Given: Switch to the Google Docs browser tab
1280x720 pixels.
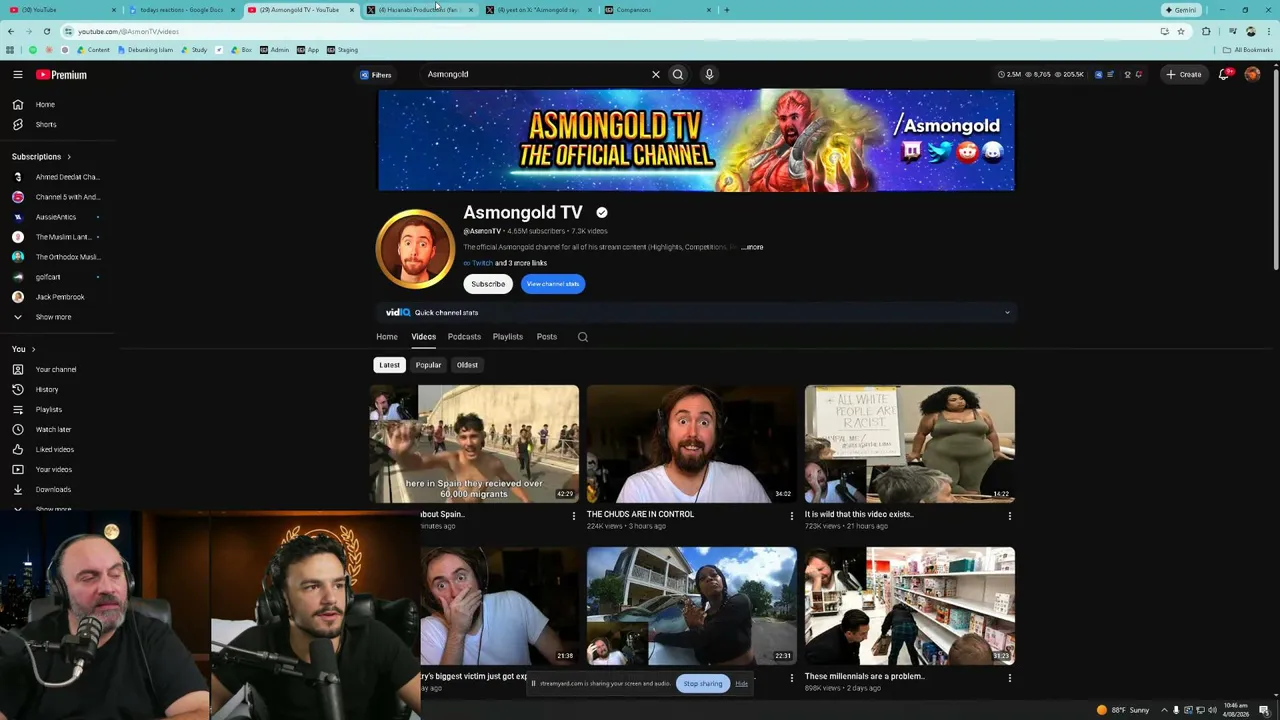Looking at the screenshot, I should pos(181,10).
